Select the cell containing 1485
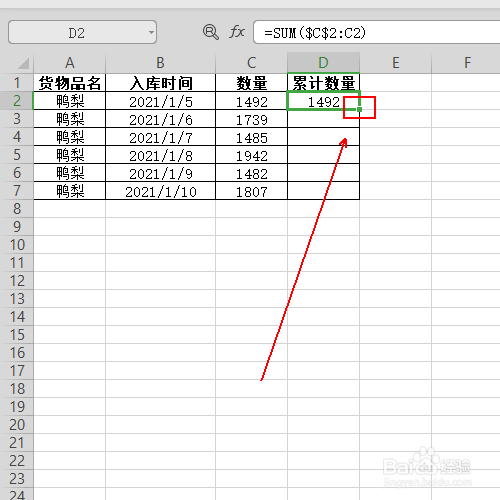Viewport: 500px width, 500px height. [252, 137]
